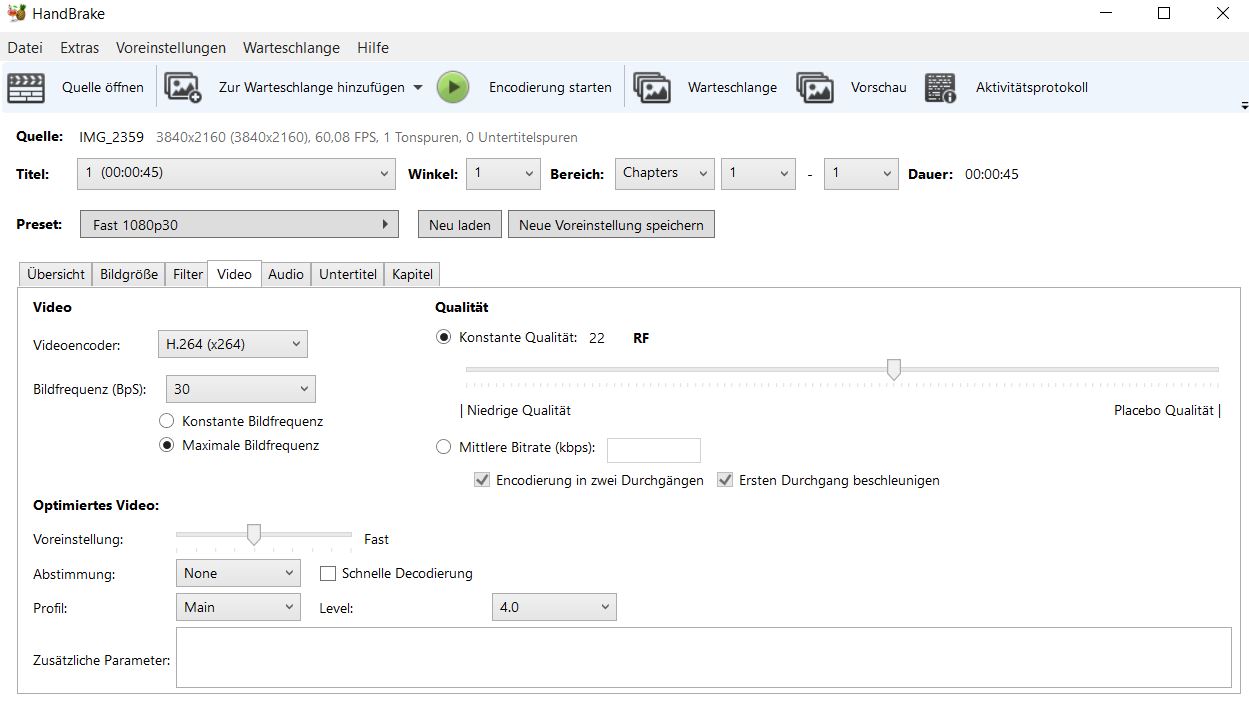Open the Titel dropdown
Screen dimensions: 1249x701
tap(236, 173)
